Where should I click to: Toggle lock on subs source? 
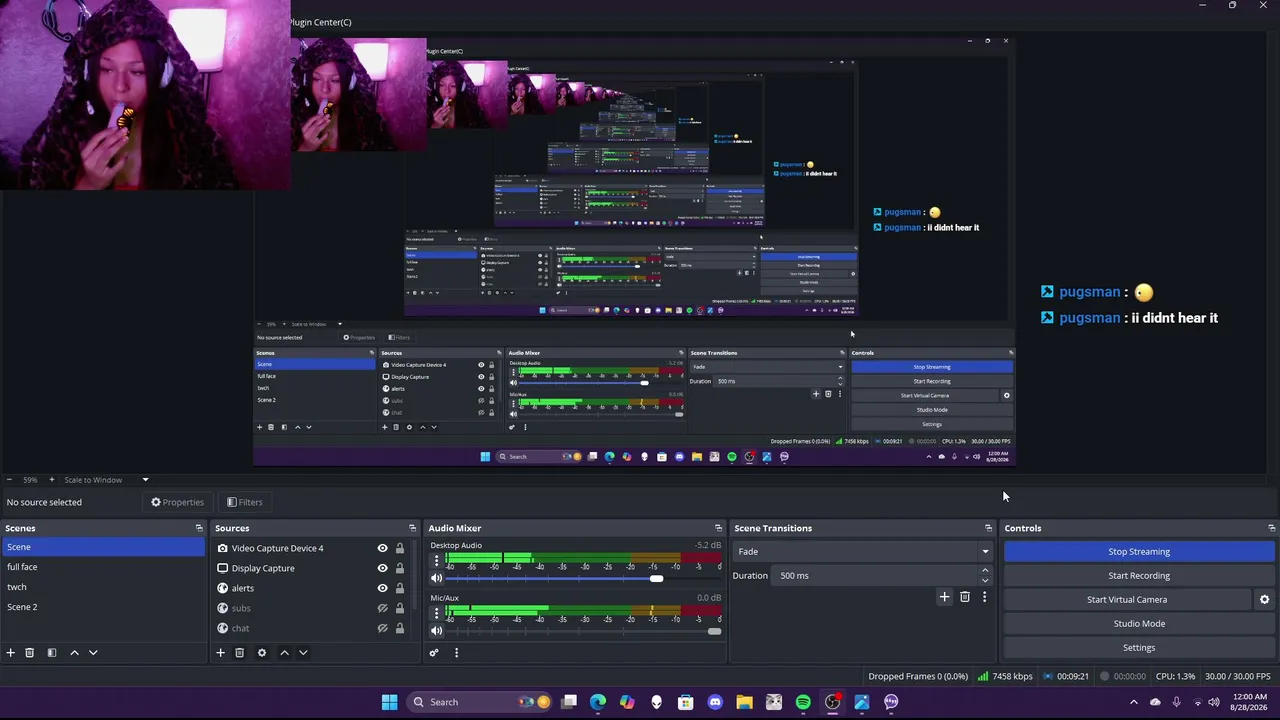coord(400,608)
